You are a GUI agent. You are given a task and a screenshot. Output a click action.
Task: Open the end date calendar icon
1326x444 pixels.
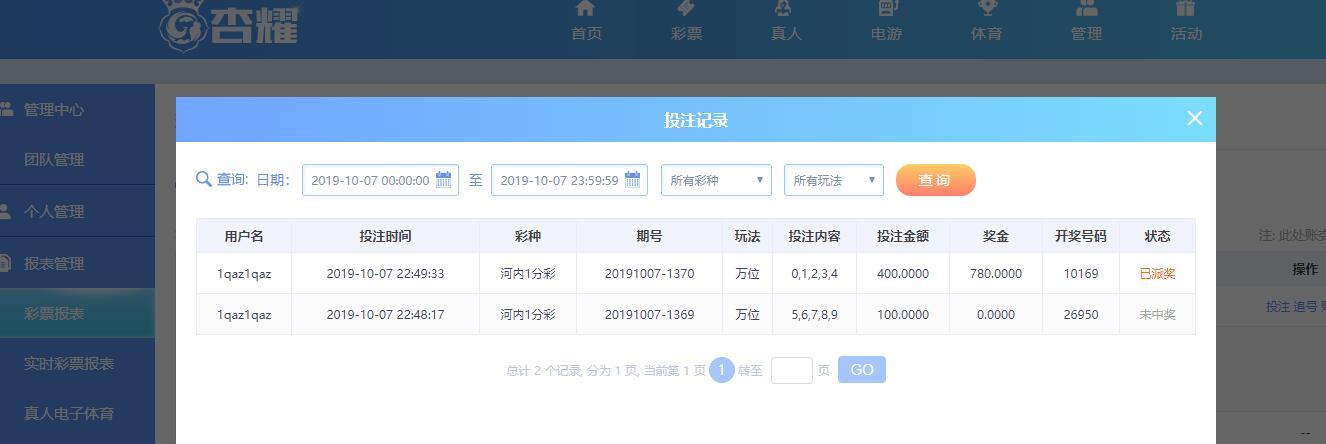click(632, 180)
